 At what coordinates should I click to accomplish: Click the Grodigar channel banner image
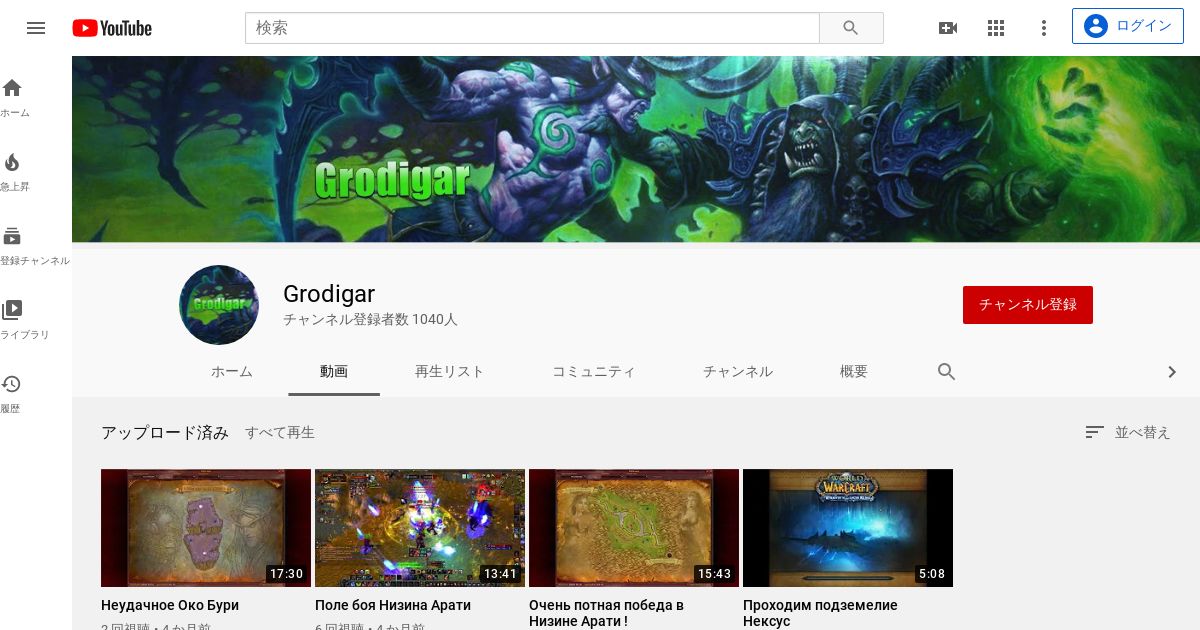[636, 149]
